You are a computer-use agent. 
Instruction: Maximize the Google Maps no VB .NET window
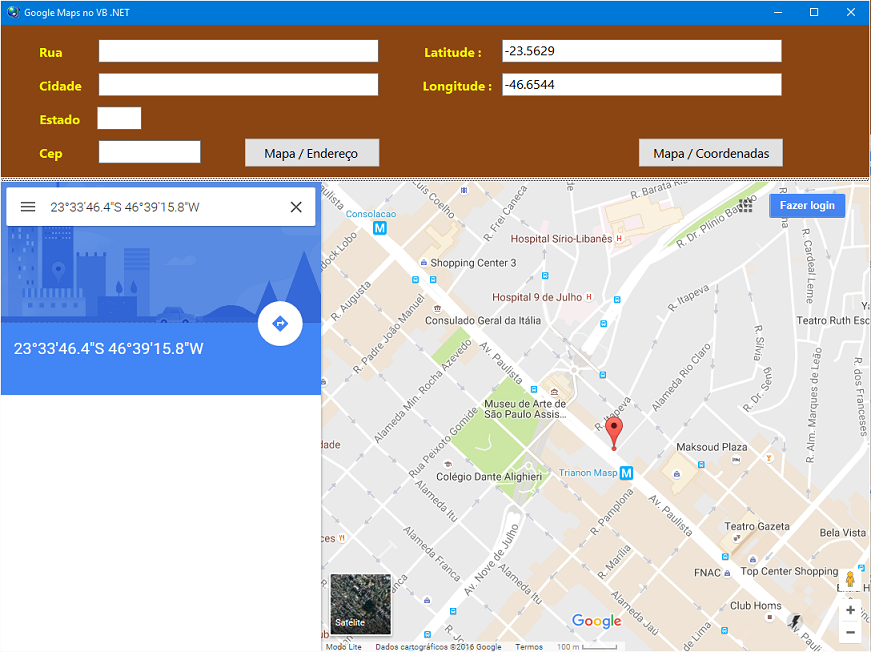click(x=814, y=12)
